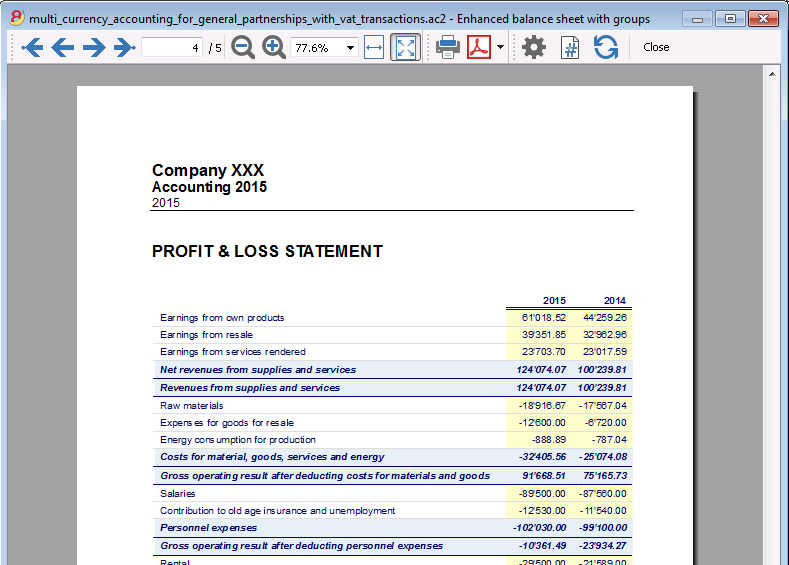Click 'Company XXX' title text
789x565 pixels.
point(208,170)
